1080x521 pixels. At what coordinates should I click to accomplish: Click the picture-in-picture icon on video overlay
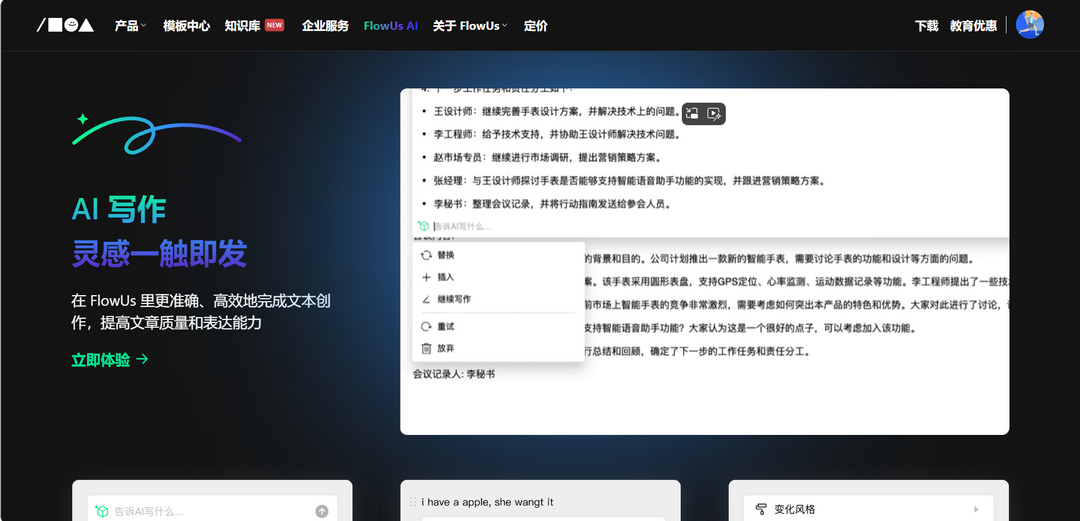click(693, 114)
